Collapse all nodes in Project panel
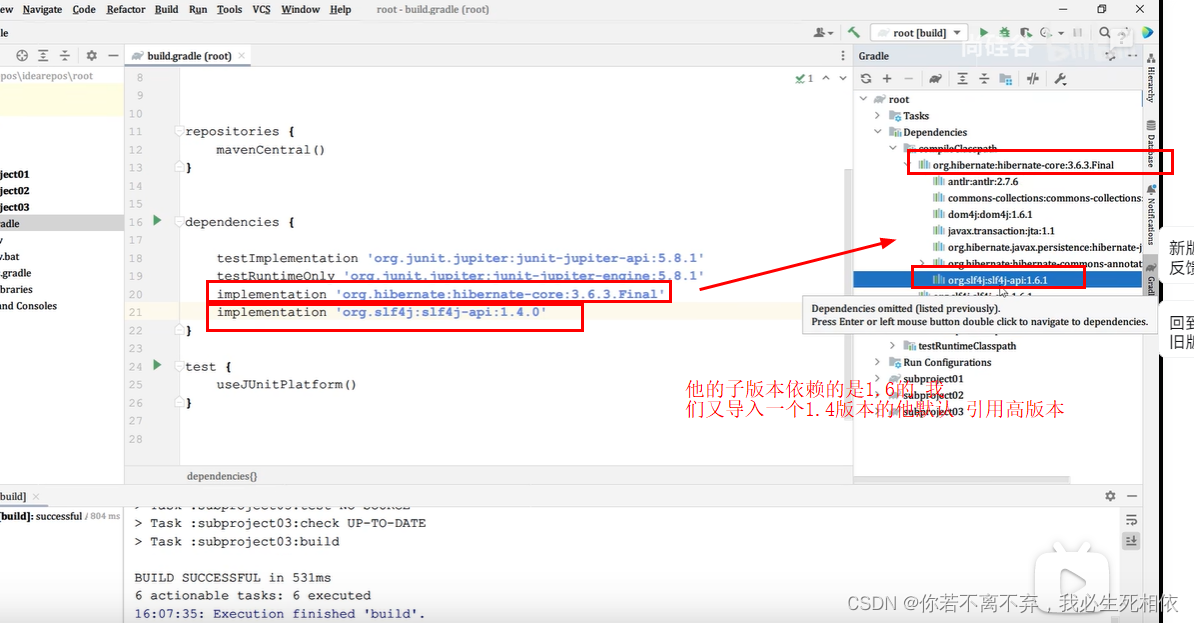This screenshot has height=623, width=1194. [x=65, y=56]
